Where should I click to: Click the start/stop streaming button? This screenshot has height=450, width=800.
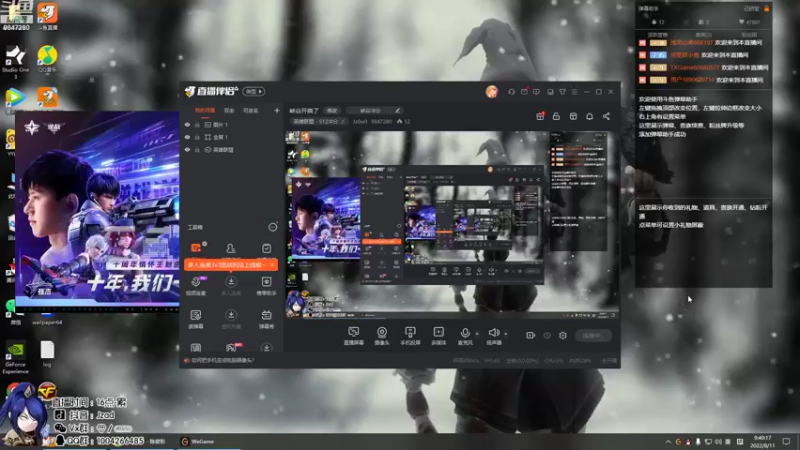click(x=593, y=335)
